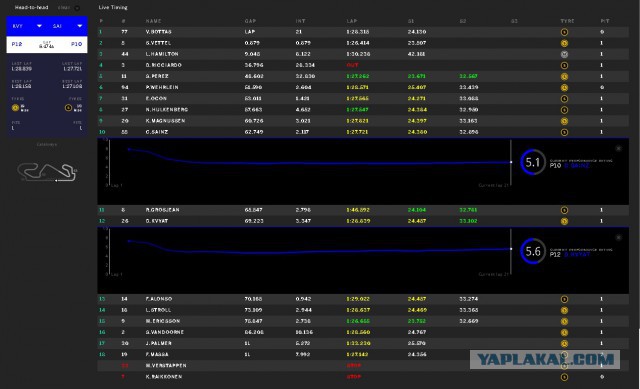Screen dimensions: 640x389
Task: Open the KVY driver dropdown
Action: click(39, 26)
